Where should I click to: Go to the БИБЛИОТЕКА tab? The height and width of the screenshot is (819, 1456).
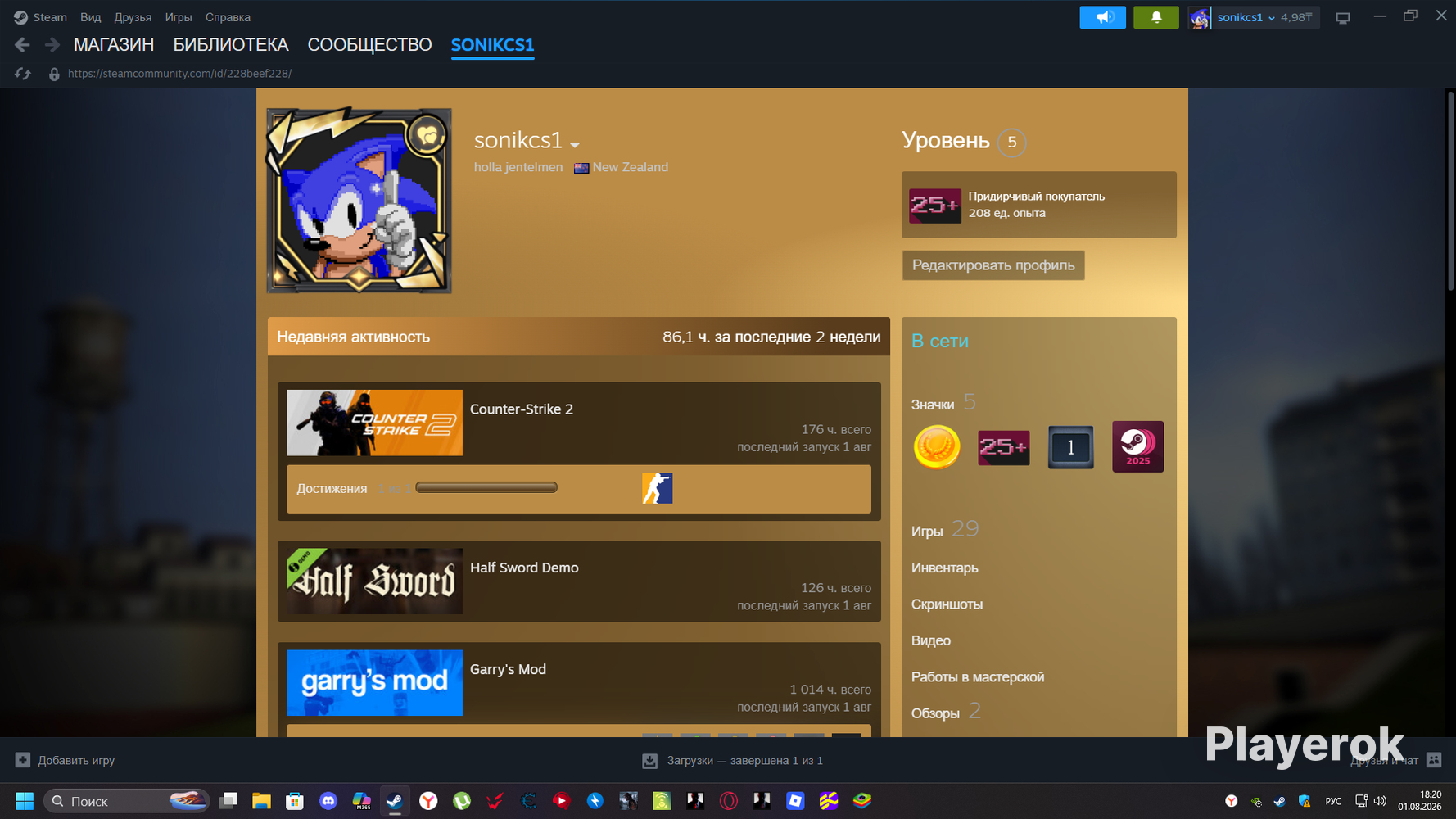[231, 45]
